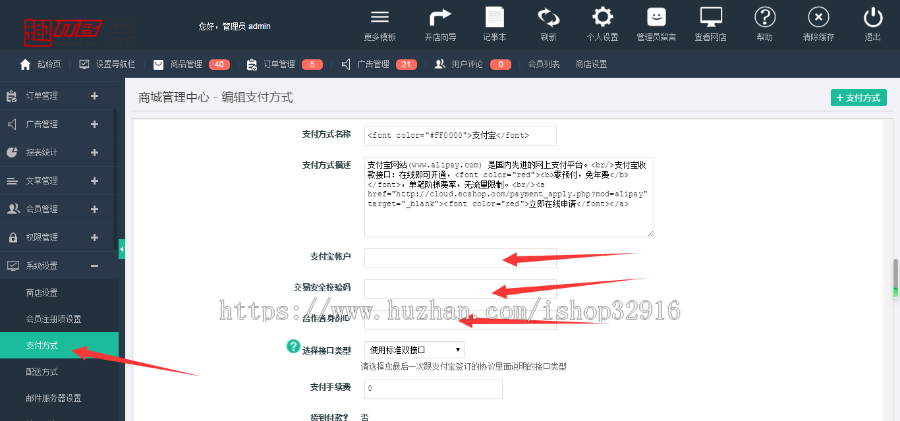
Task: Click the 文章管理 lines icon
Action: pos(11,181)
